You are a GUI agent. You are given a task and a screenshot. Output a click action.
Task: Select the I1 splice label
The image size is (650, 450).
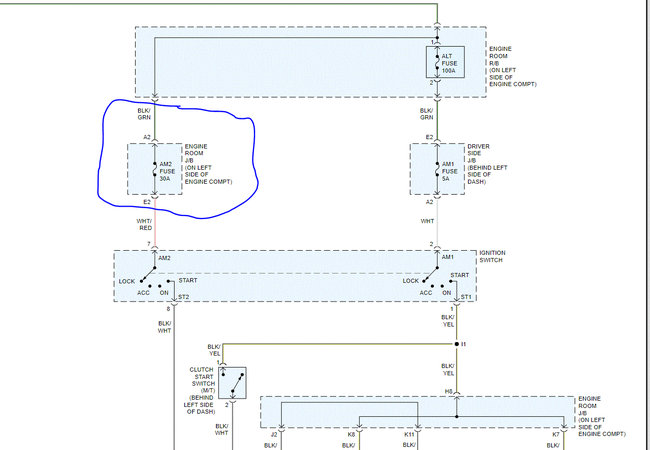tap(463, 344)
